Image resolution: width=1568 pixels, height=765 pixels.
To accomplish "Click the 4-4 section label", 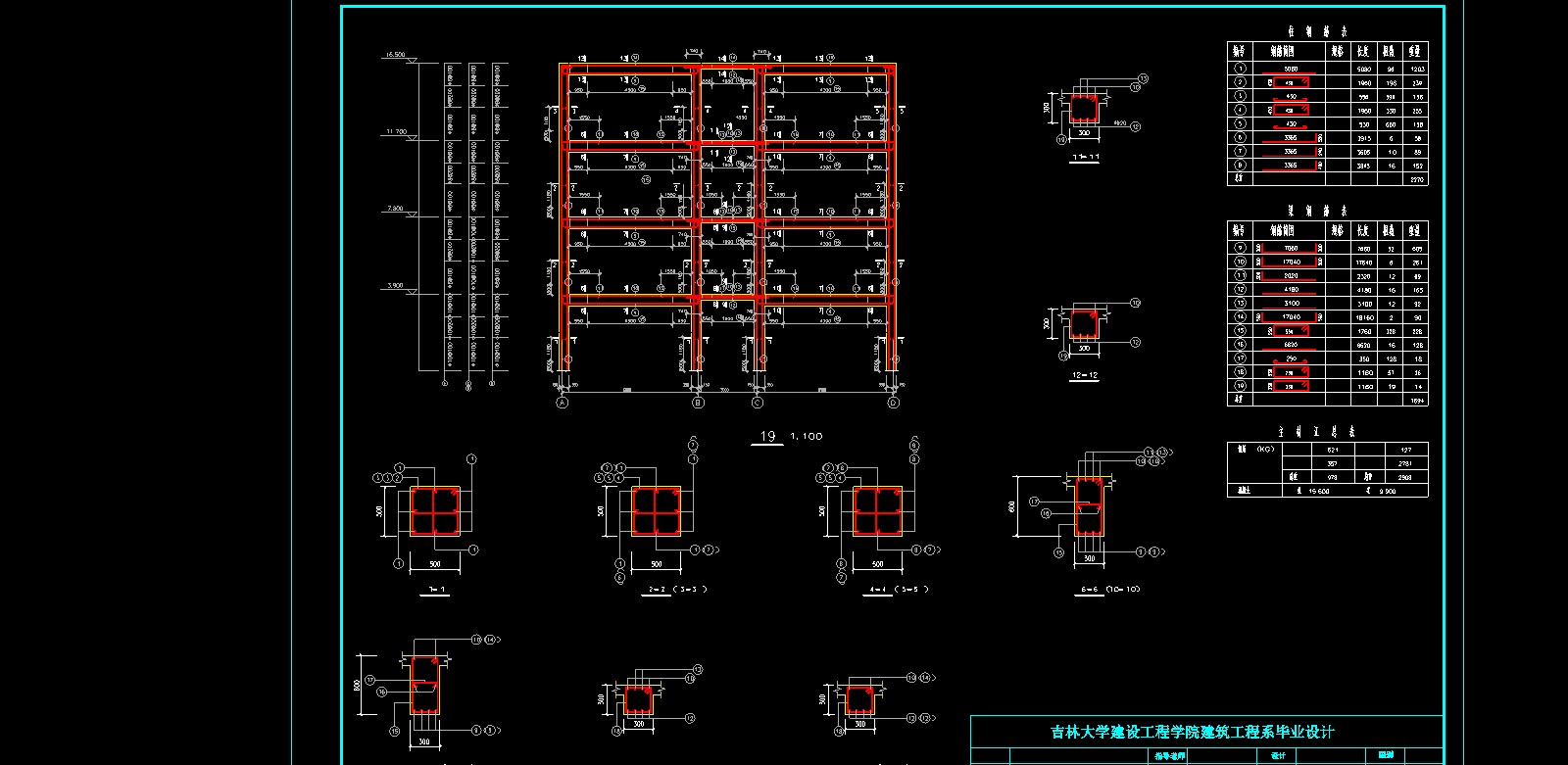I will pyautogui.click(x=876, y=590).
